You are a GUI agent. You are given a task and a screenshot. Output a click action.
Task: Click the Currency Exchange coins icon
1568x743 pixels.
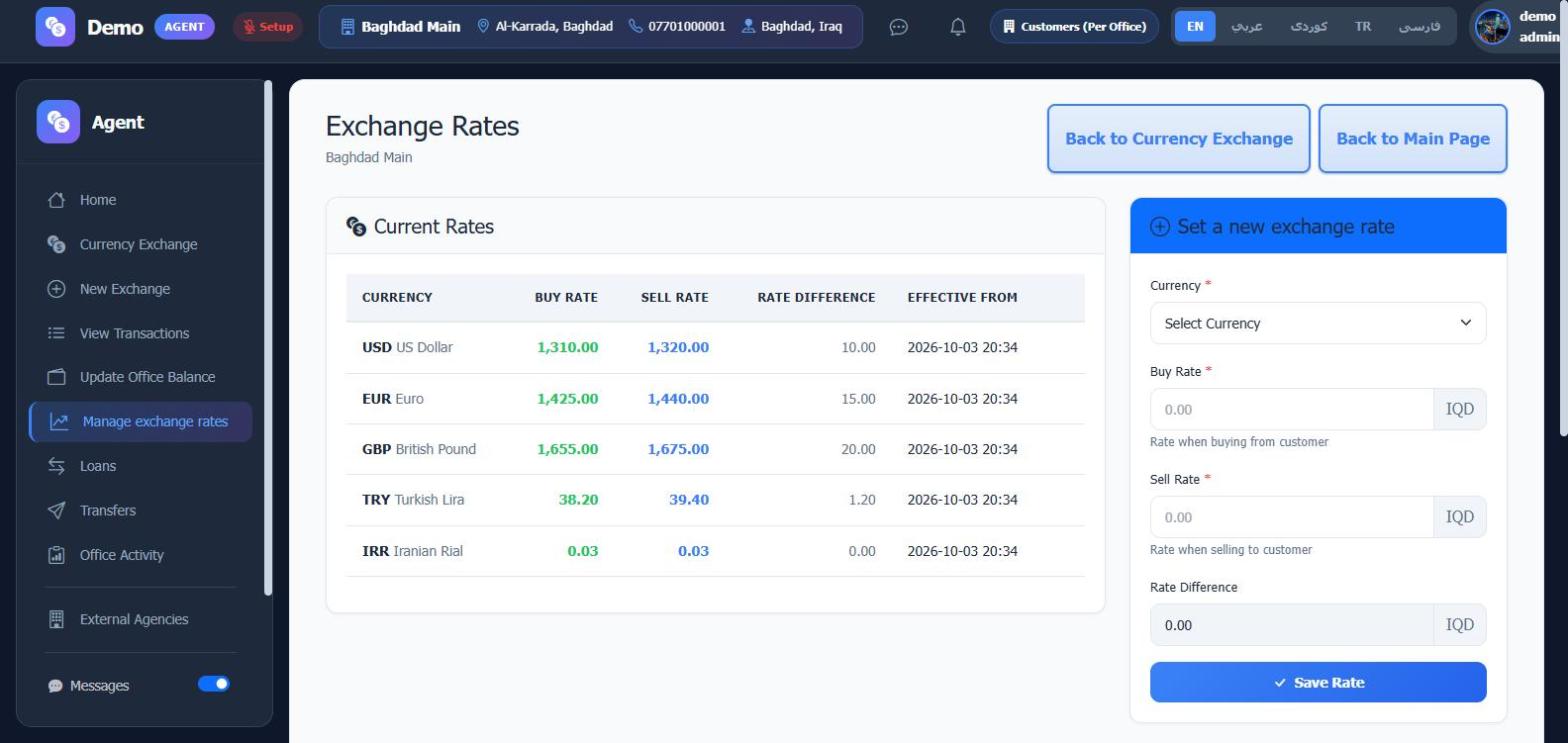coord(57,244)
